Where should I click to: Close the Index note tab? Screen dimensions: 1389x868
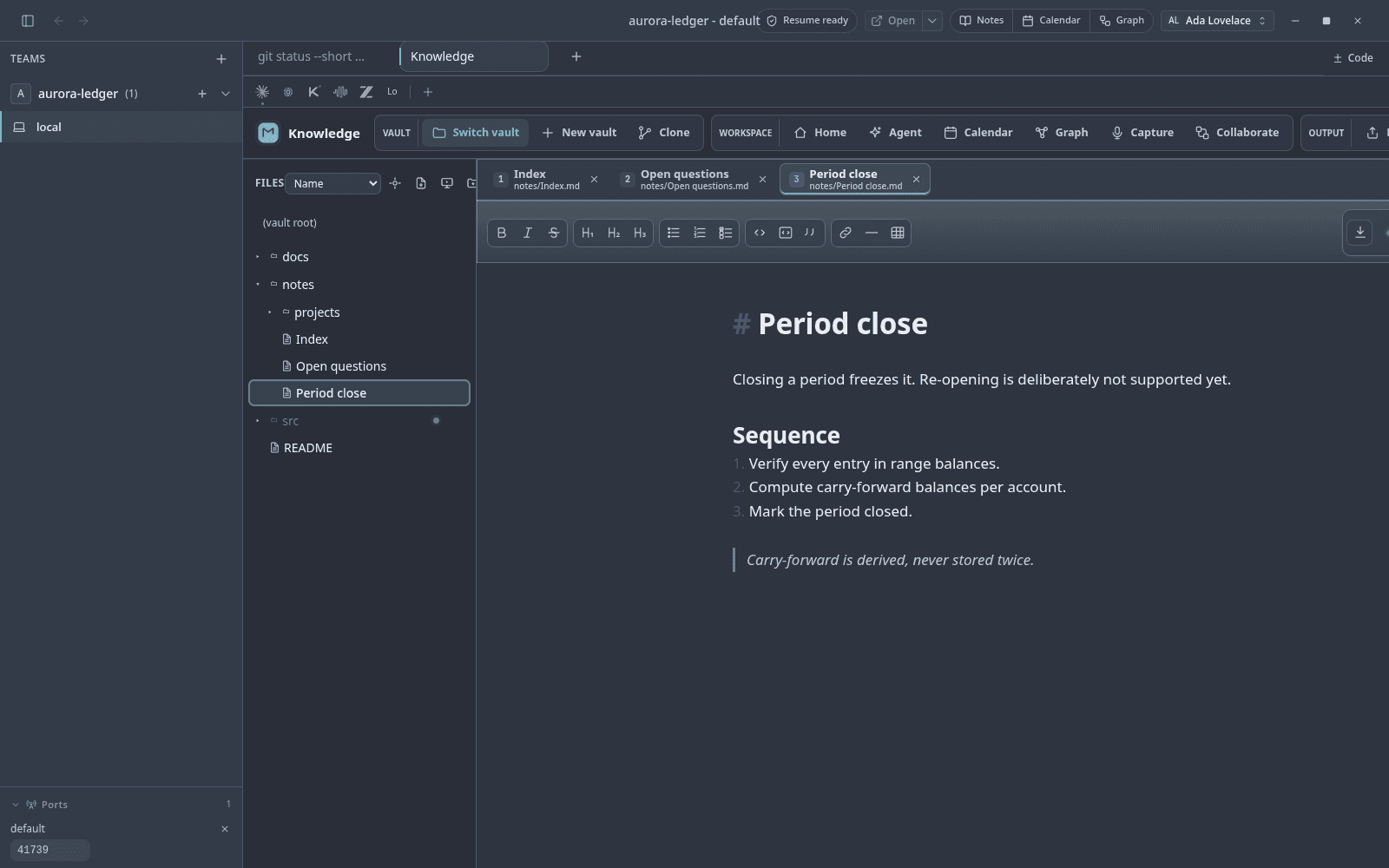594,180
